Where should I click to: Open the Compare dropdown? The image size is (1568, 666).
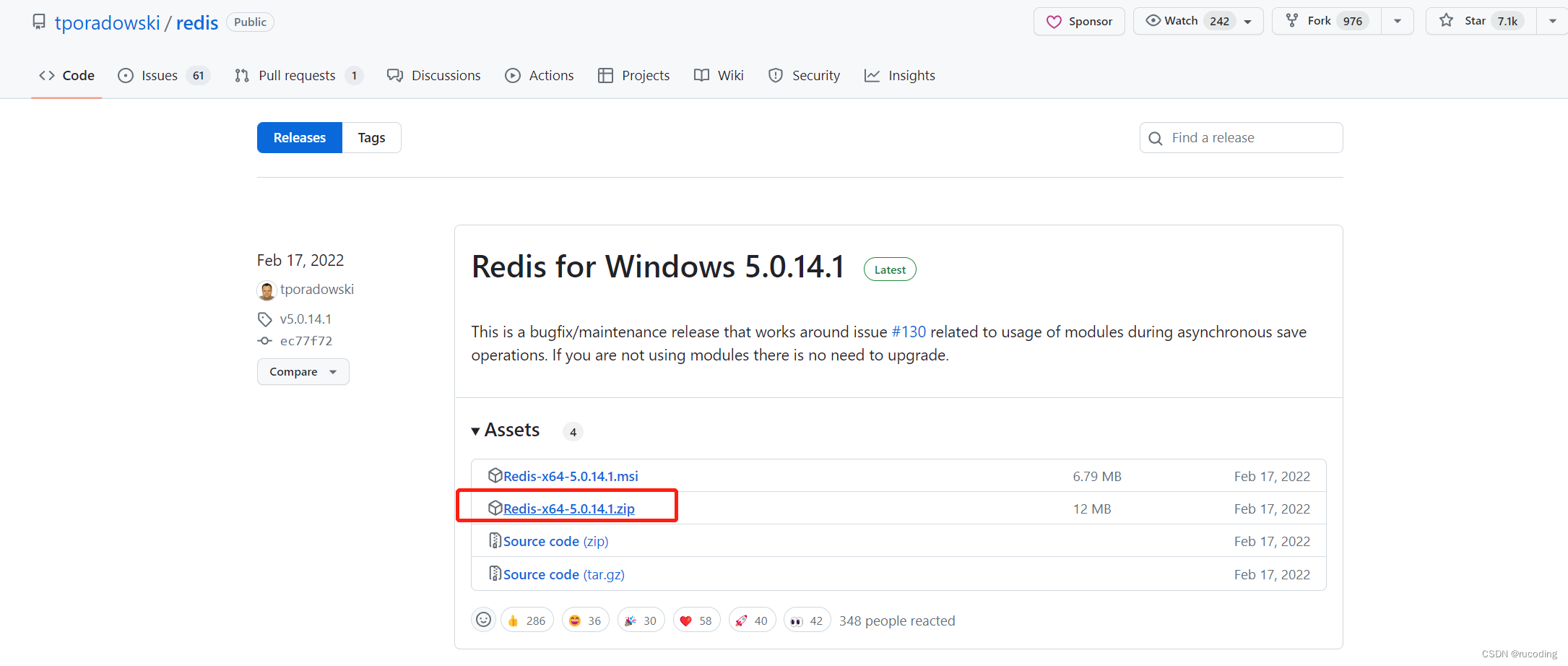(303, 371)
